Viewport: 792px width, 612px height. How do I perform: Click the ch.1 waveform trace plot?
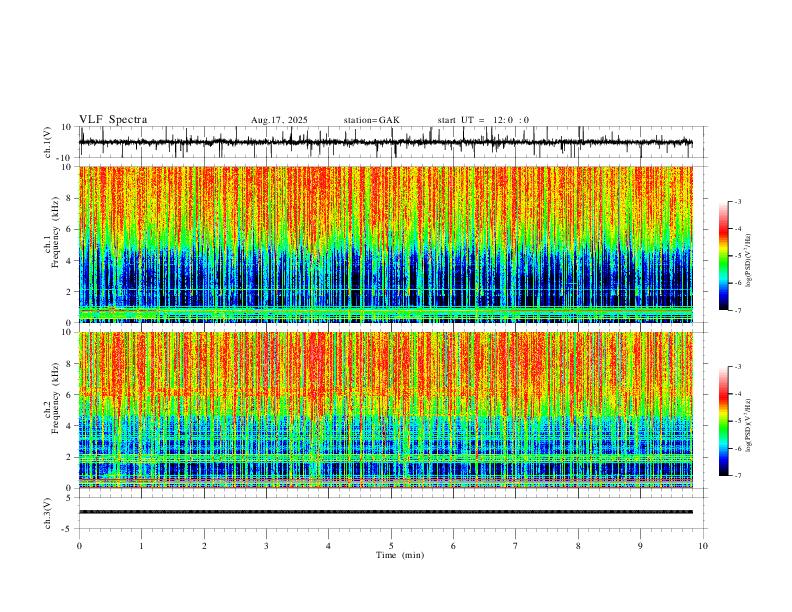pos(386,142)
